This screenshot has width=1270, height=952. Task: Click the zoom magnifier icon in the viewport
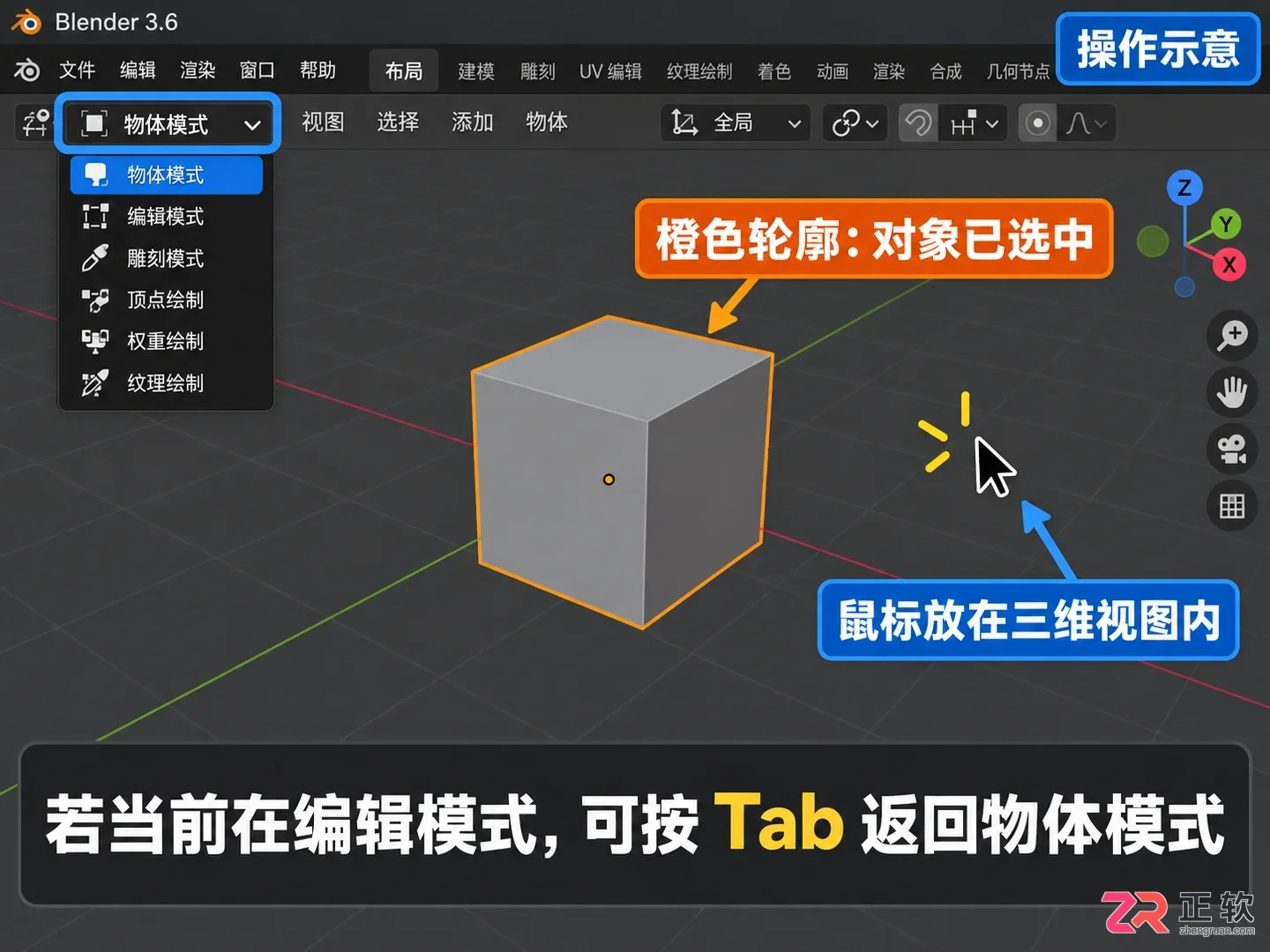point(1231,336)
